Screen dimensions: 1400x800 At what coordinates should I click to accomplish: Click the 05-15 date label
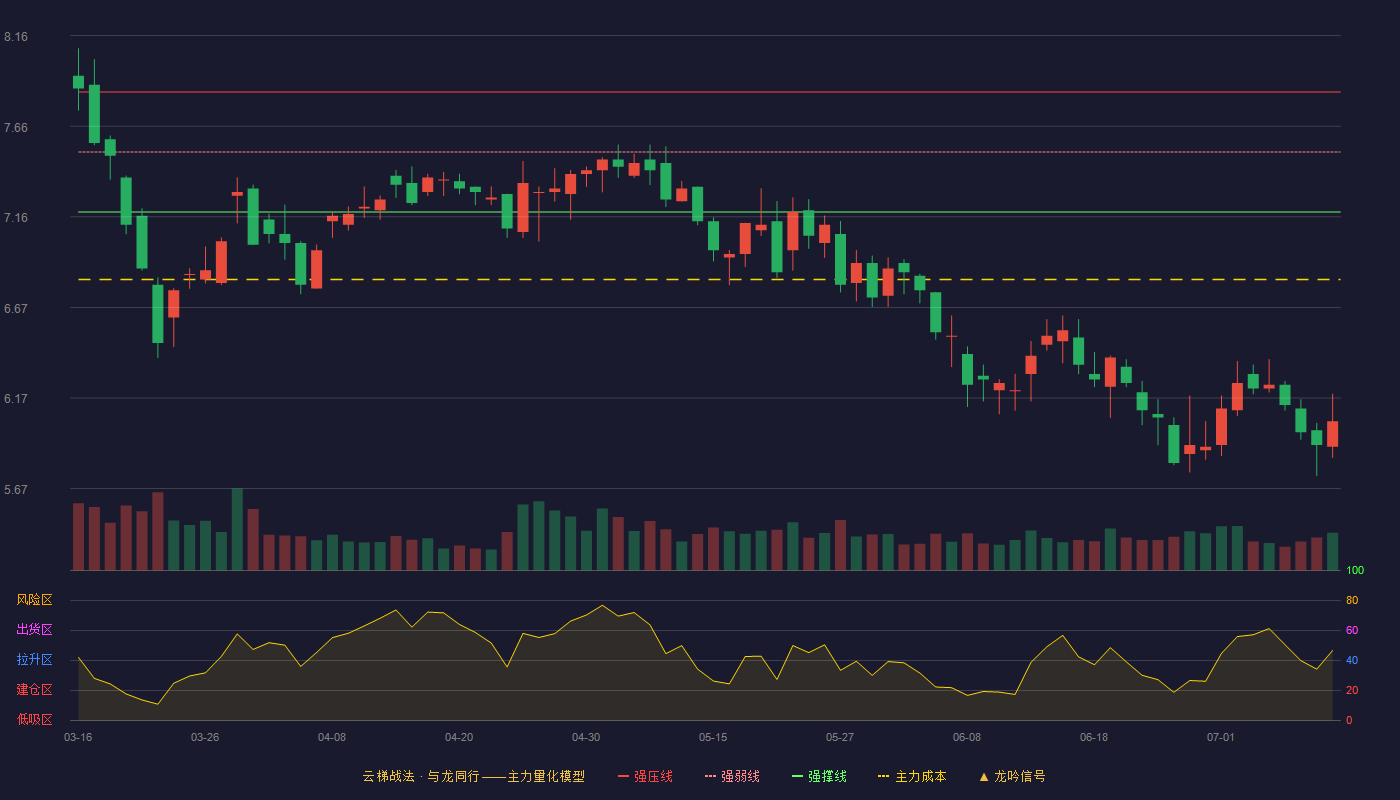click(713, 737)
